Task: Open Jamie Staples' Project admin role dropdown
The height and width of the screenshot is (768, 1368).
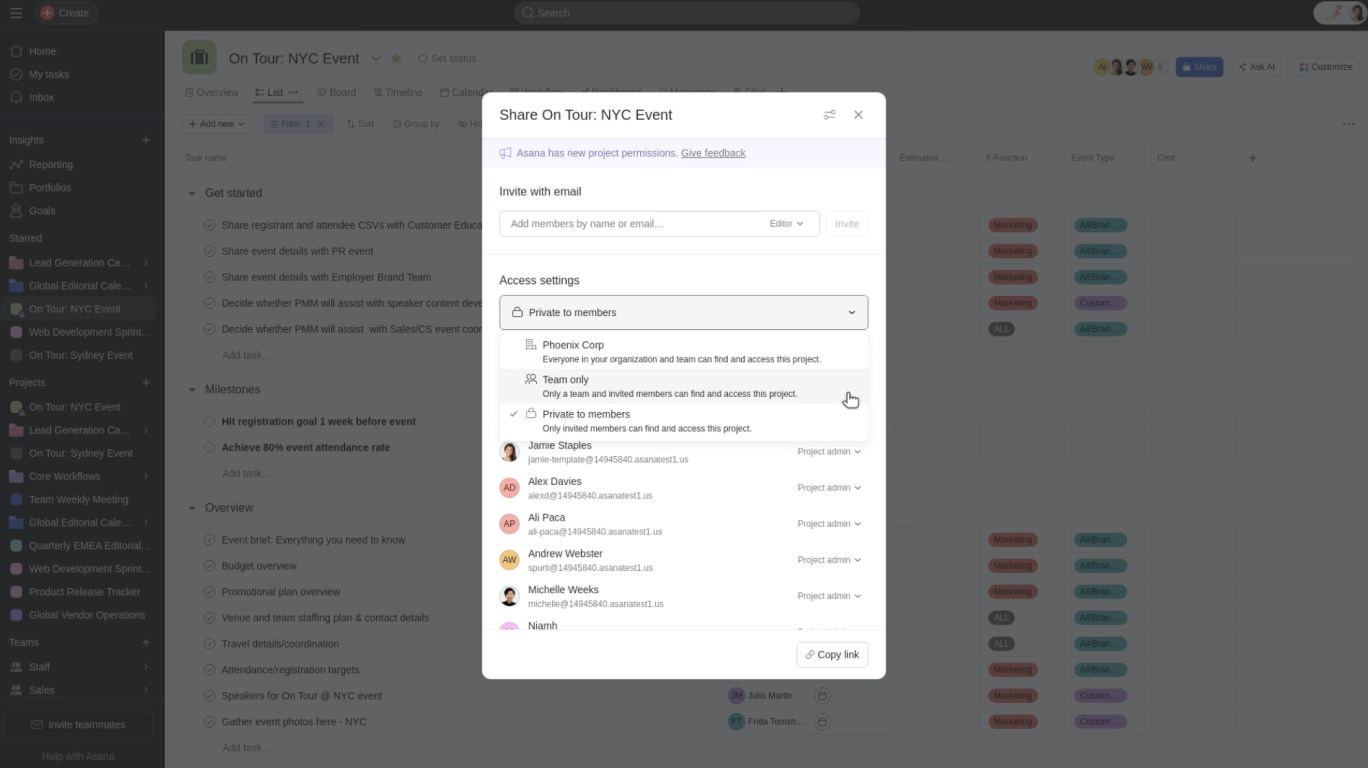Action: (829, 452)
